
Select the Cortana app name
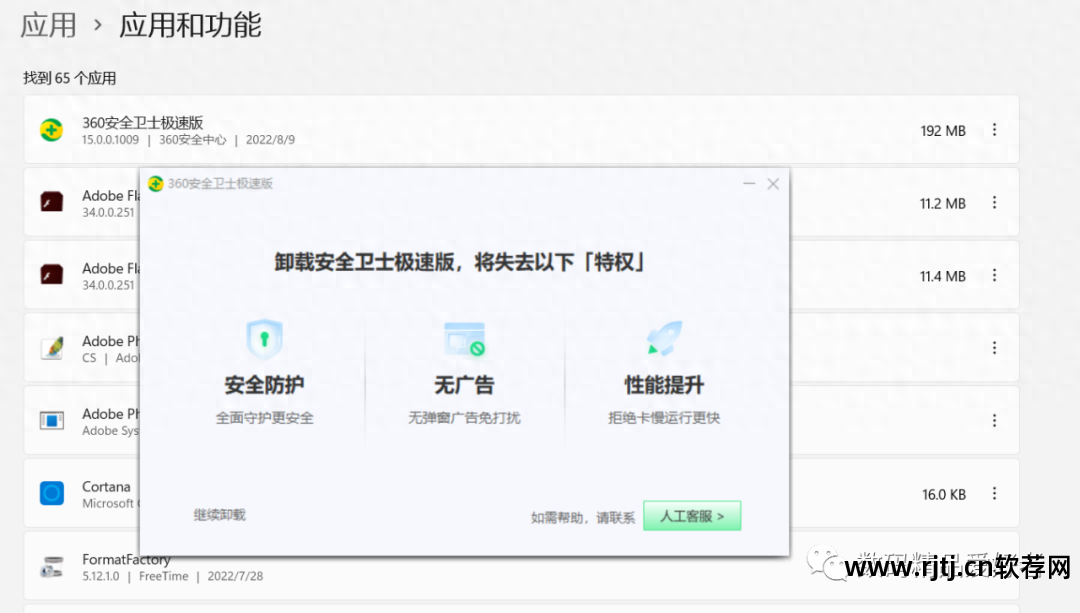tap(106, 486)
